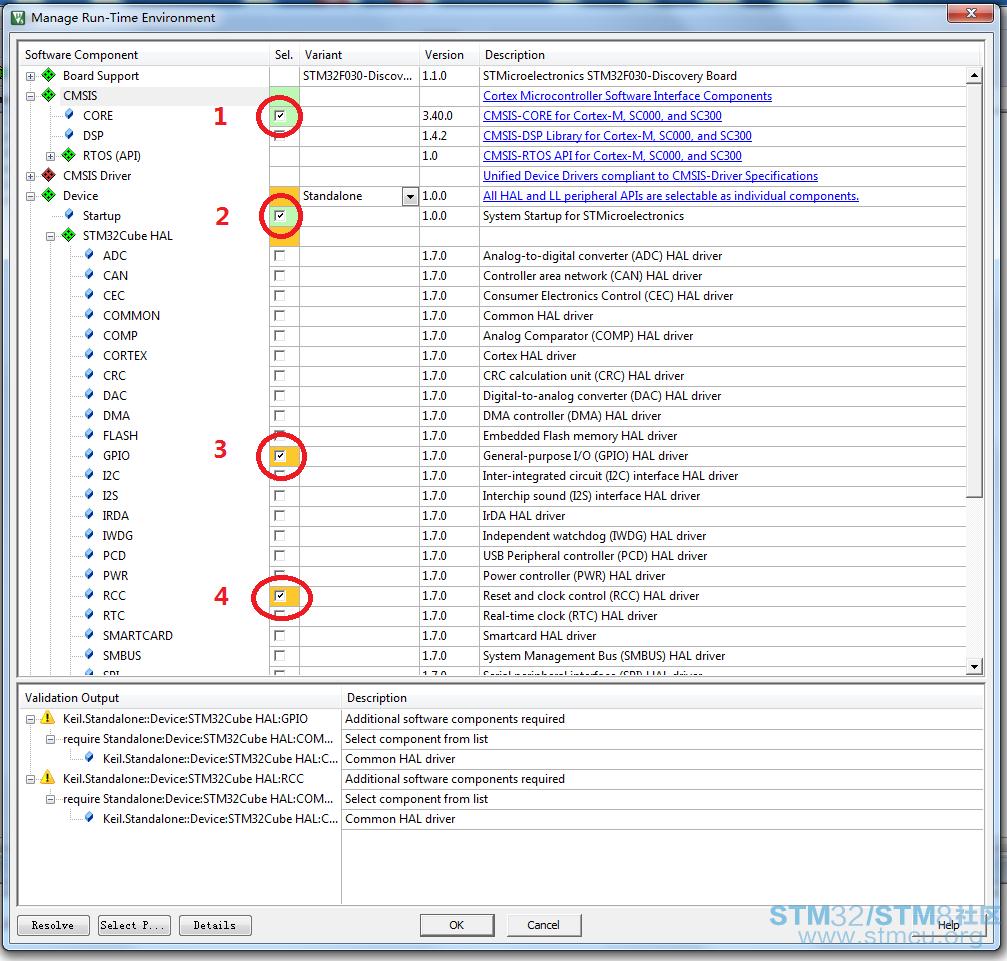The image size is (1007, 961).
Task: Click the DMA component icon
Action: pyautogui.click(x=89, y=414)
